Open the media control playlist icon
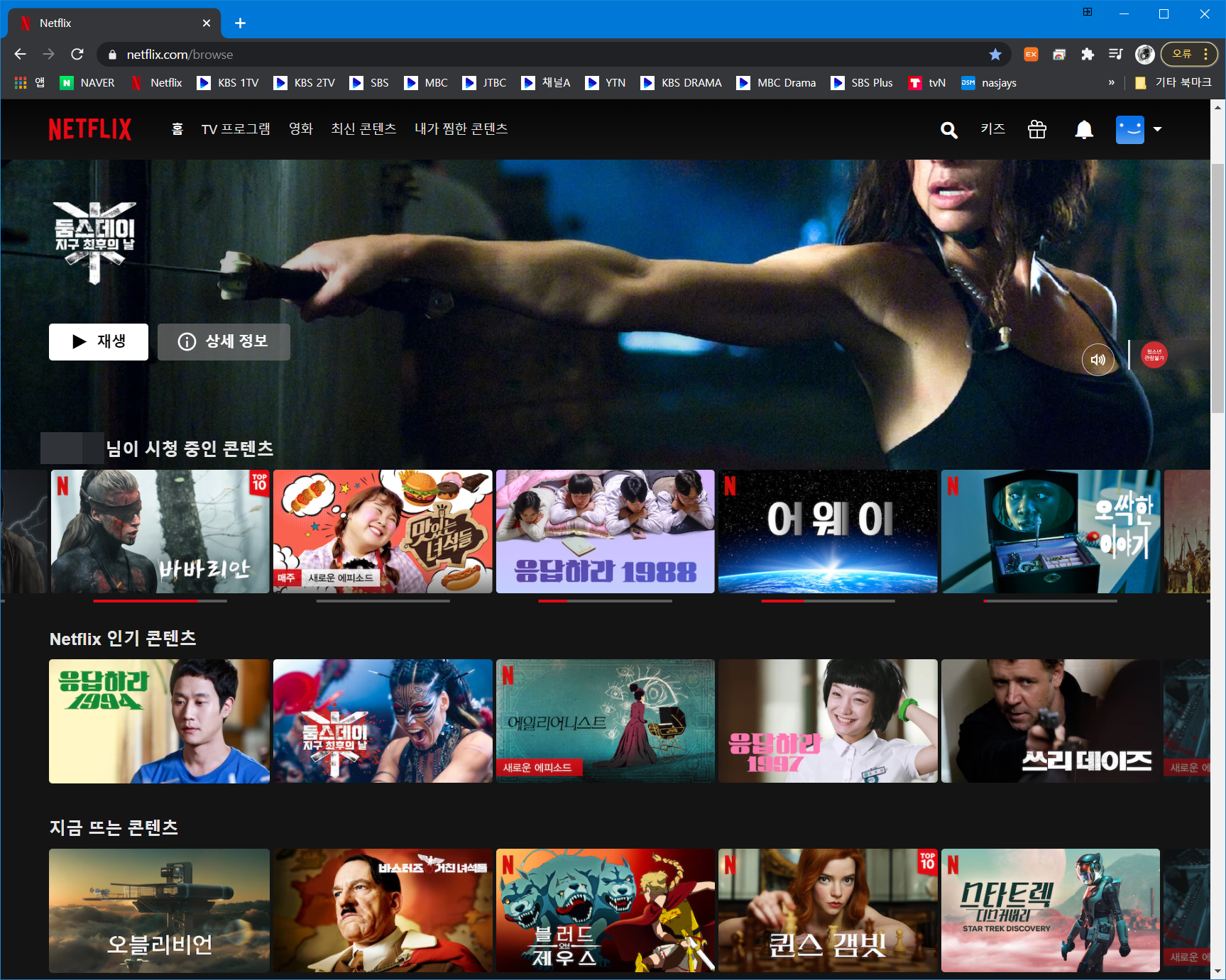 (x=1115, y=54)
